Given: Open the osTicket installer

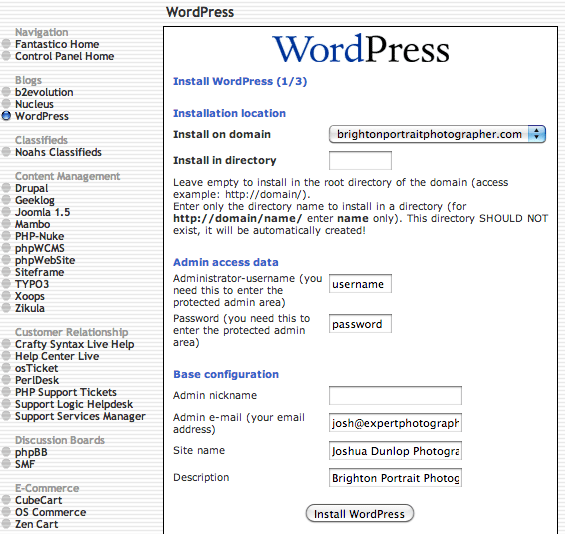Looking at the screenshot, I should click(x=36, y=368).
